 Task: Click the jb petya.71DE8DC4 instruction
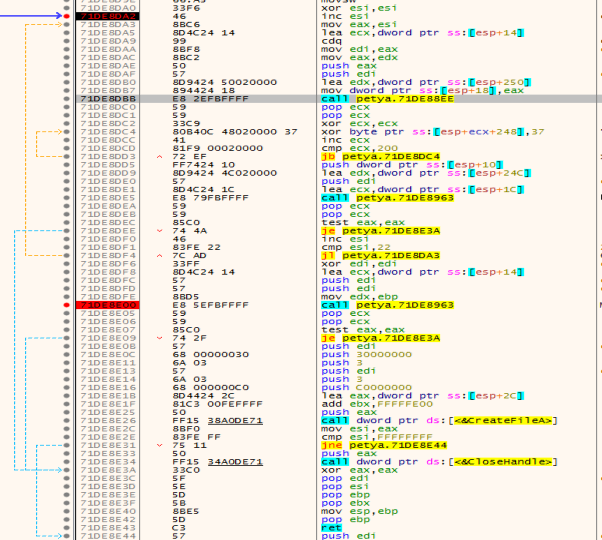[380, 157]
